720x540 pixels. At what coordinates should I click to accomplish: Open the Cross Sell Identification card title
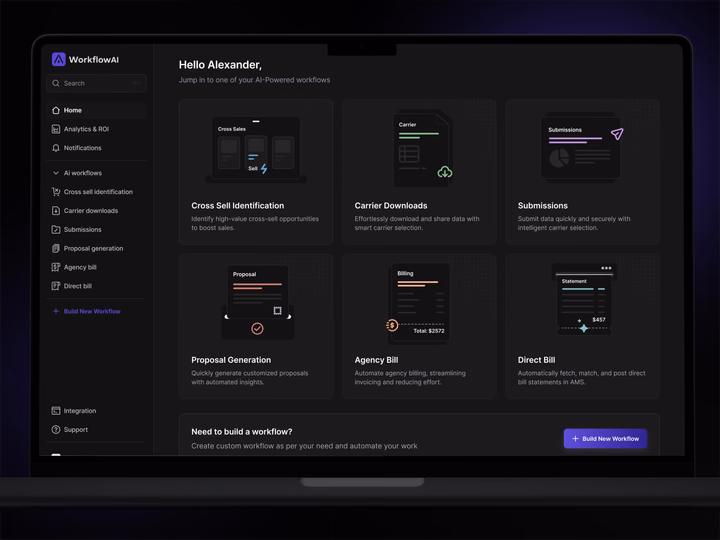pos(237,206)
